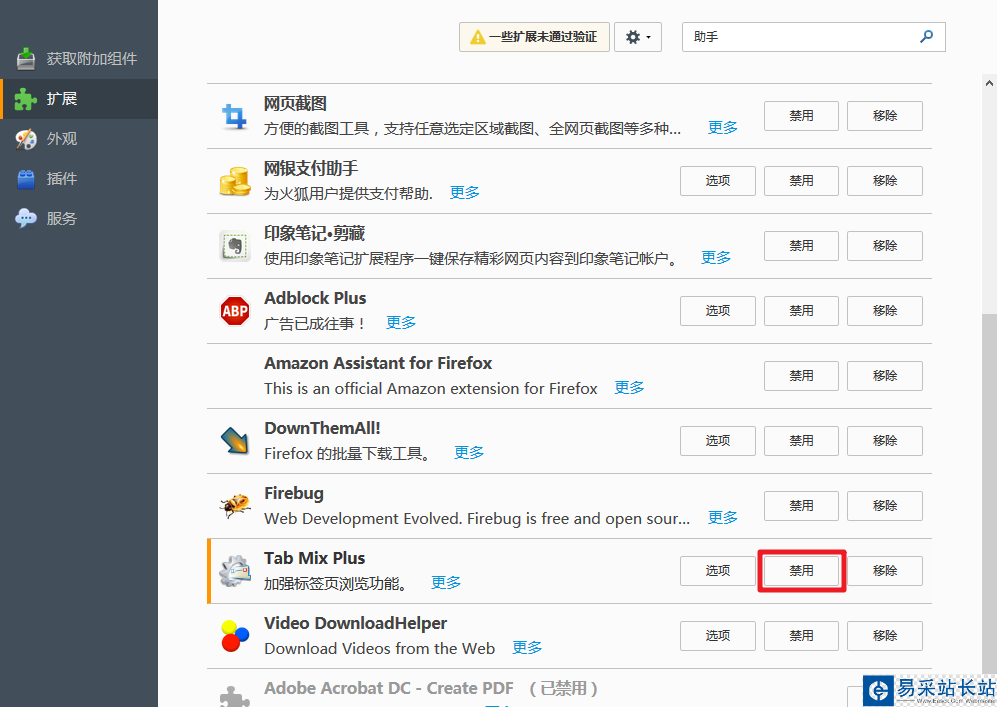Image resolution: width=997 pixels, height=707 pixels.
Task: Disable Amazon Assistant for Firefox
Action: [801, 376]
